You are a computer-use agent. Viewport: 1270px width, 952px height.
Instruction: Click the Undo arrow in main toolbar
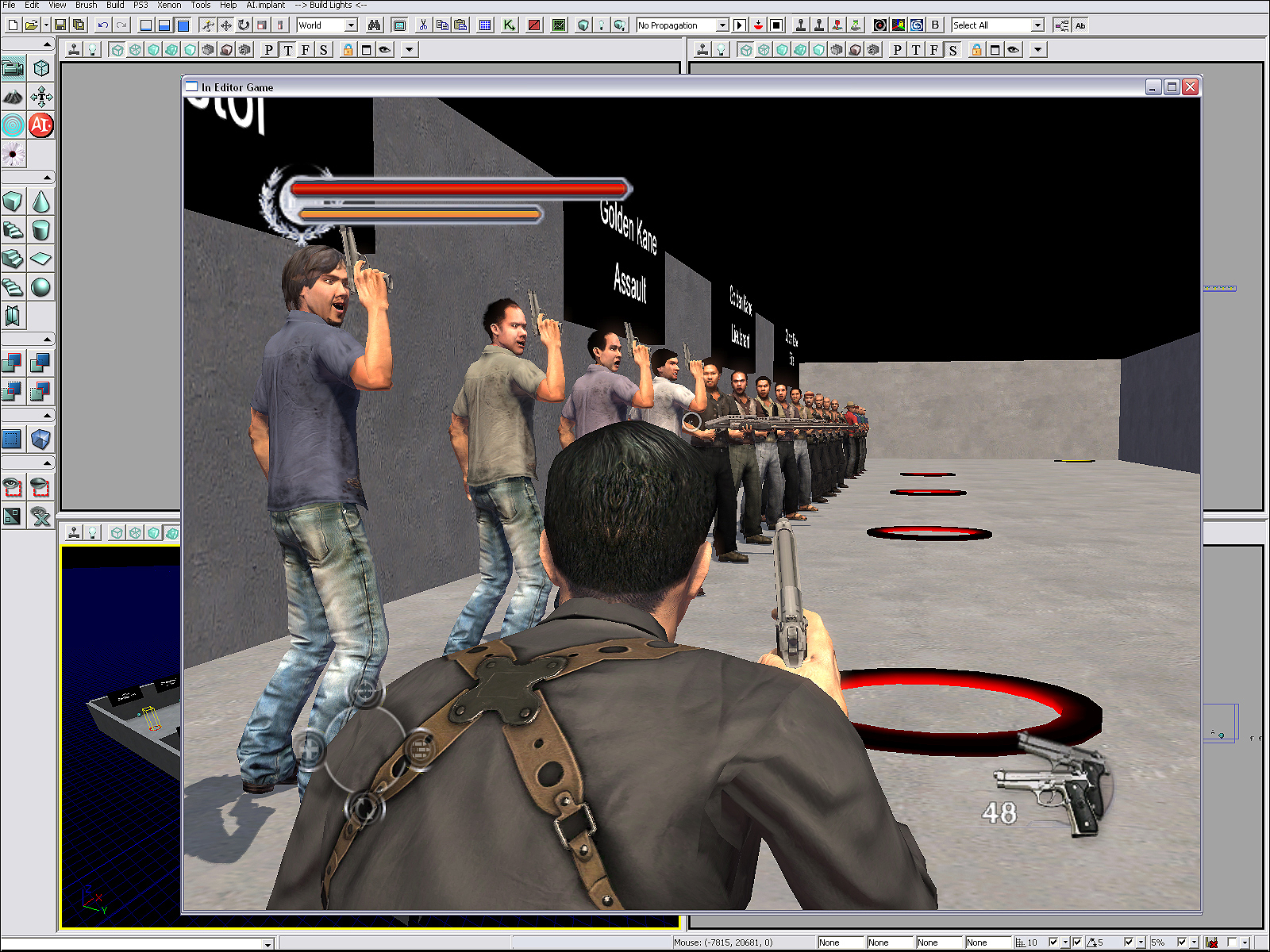pyautogui.click(x=102, y=25)
